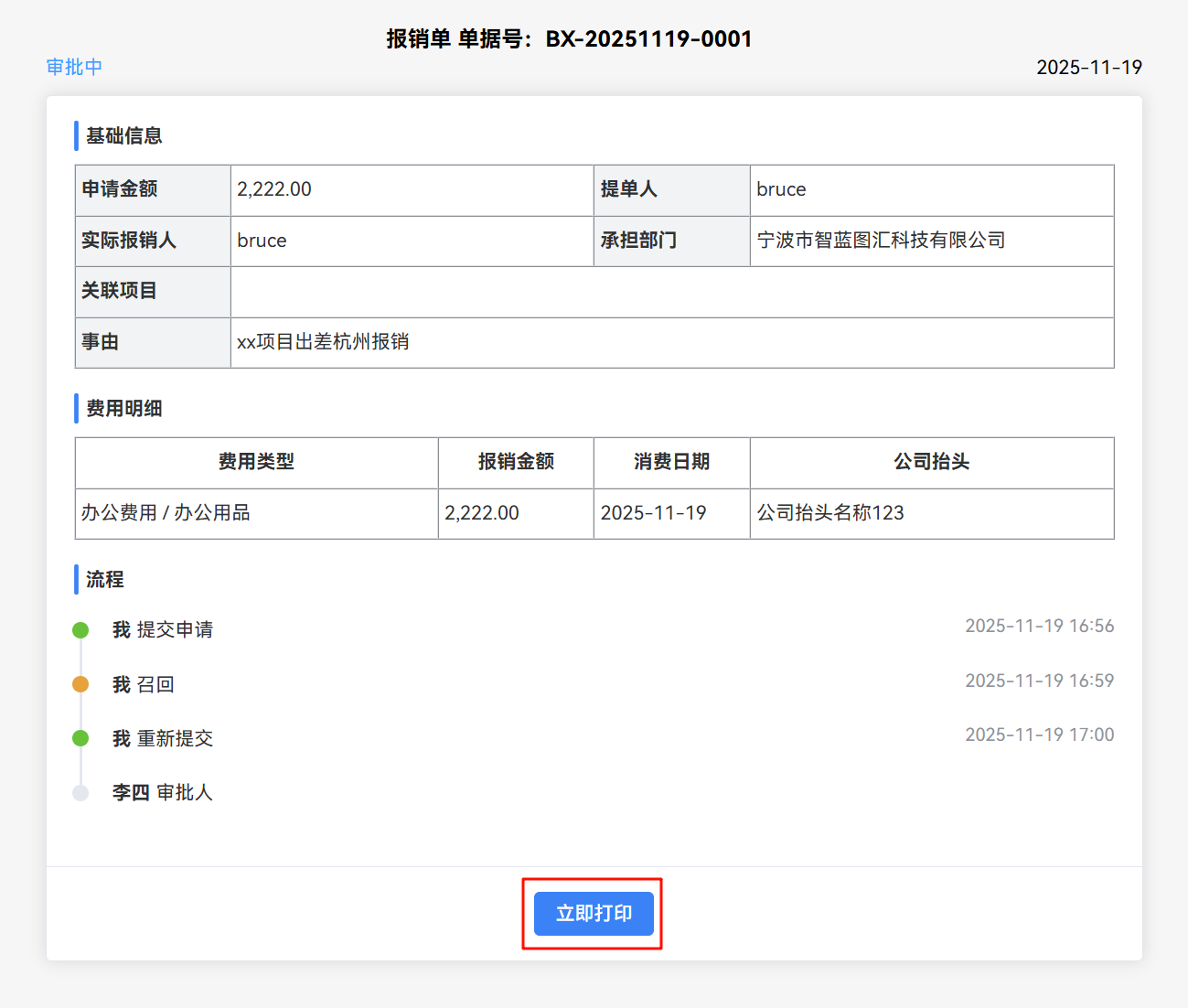
Task: Click the 提单人 value bruce
Action: [x=781, y=189]
